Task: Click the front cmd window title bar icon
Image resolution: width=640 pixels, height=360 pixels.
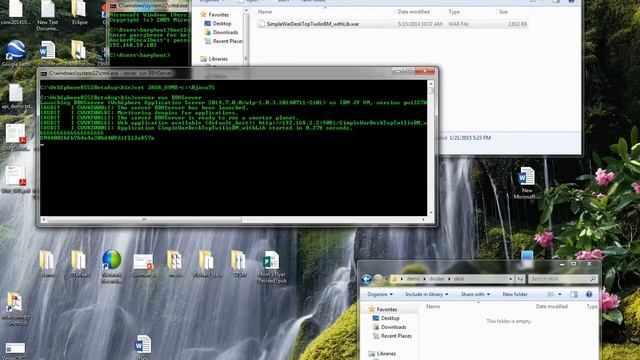Action: (44, 73)
